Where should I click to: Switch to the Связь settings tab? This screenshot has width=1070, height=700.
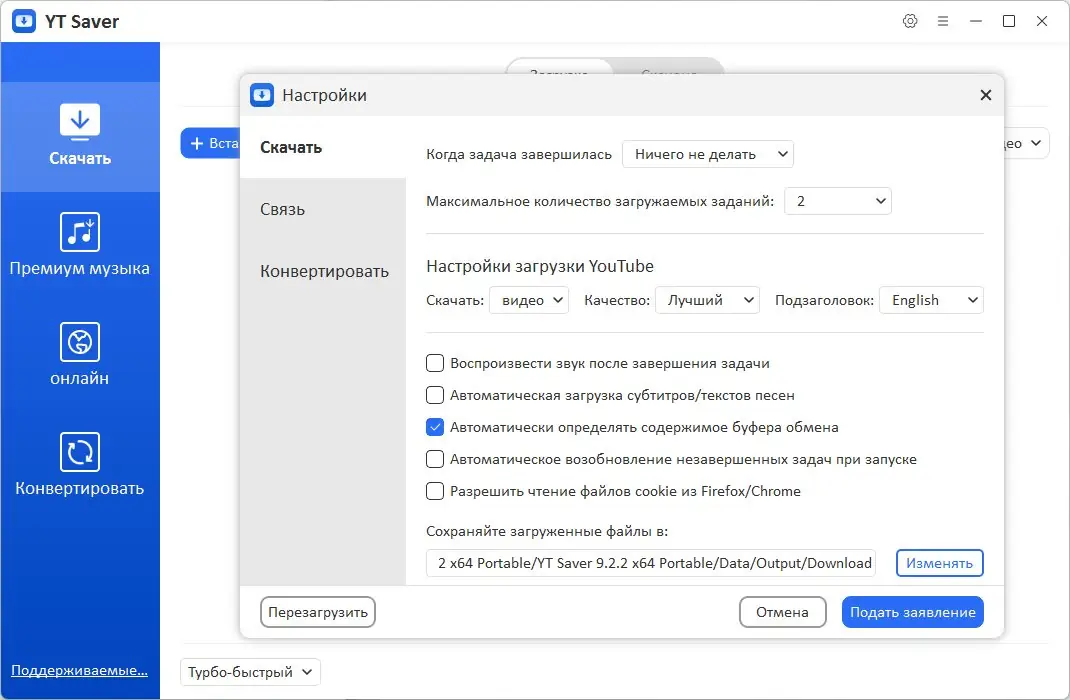tap(283, 209)
